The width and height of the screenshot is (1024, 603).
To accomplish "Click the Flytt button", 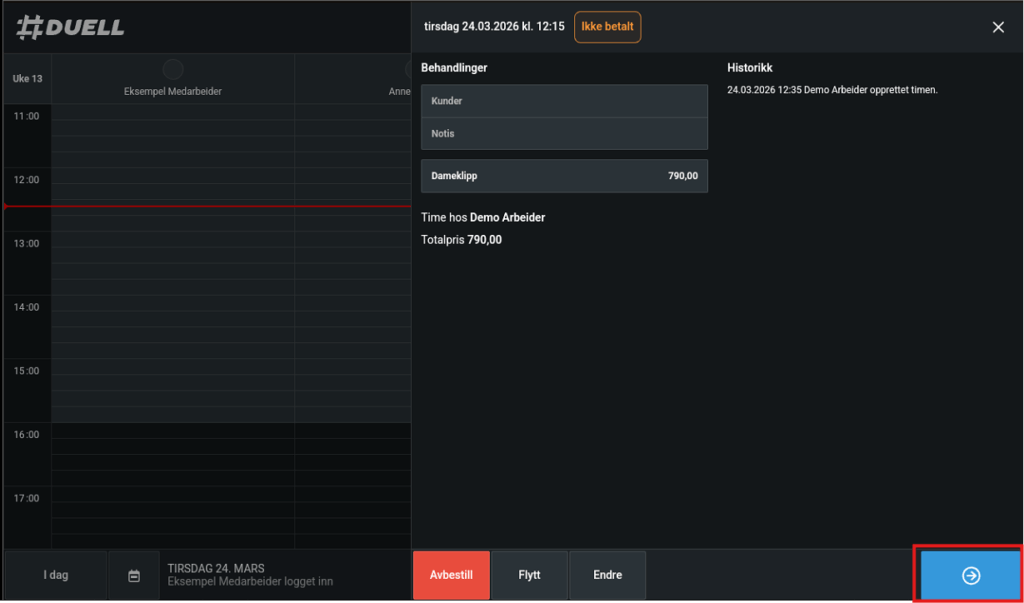I will pos(529,575).
